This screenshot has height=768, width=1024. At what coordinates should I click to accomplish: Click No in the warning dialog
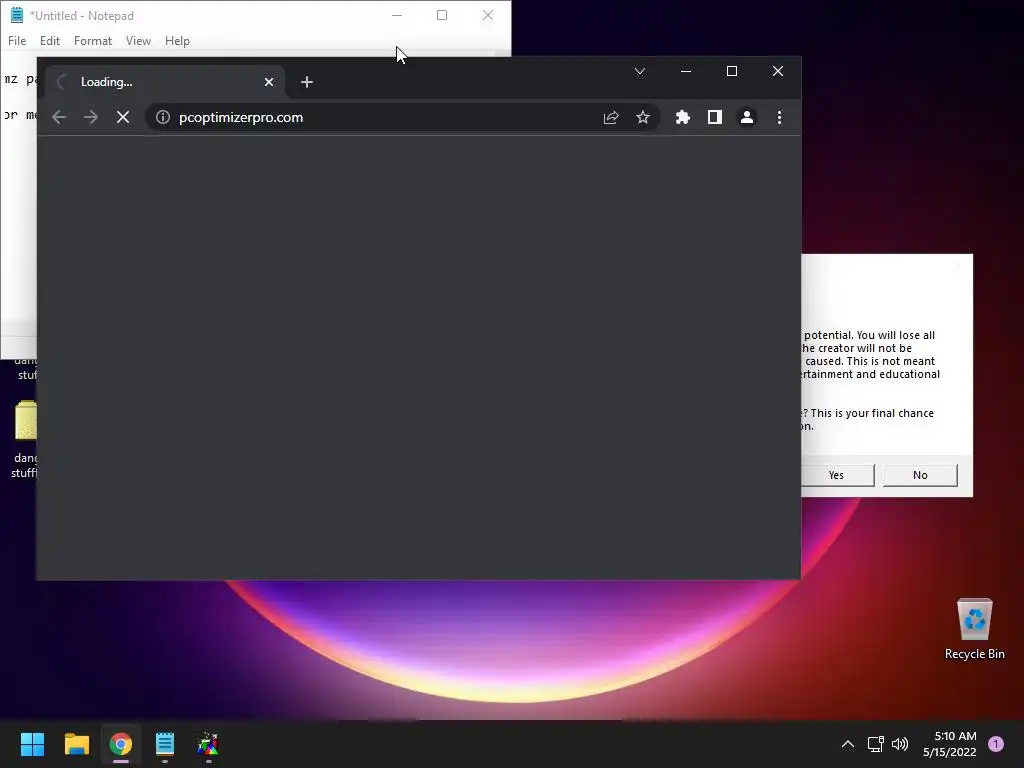[920, 475]
